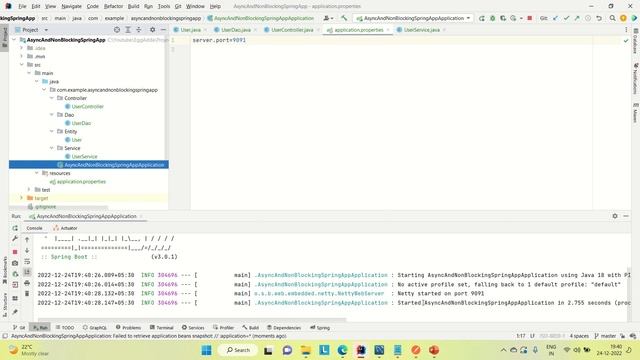This screenshot has width=640, height=360.
Task: Click Collapse All icon in Project panel
Action: [139, 30]
